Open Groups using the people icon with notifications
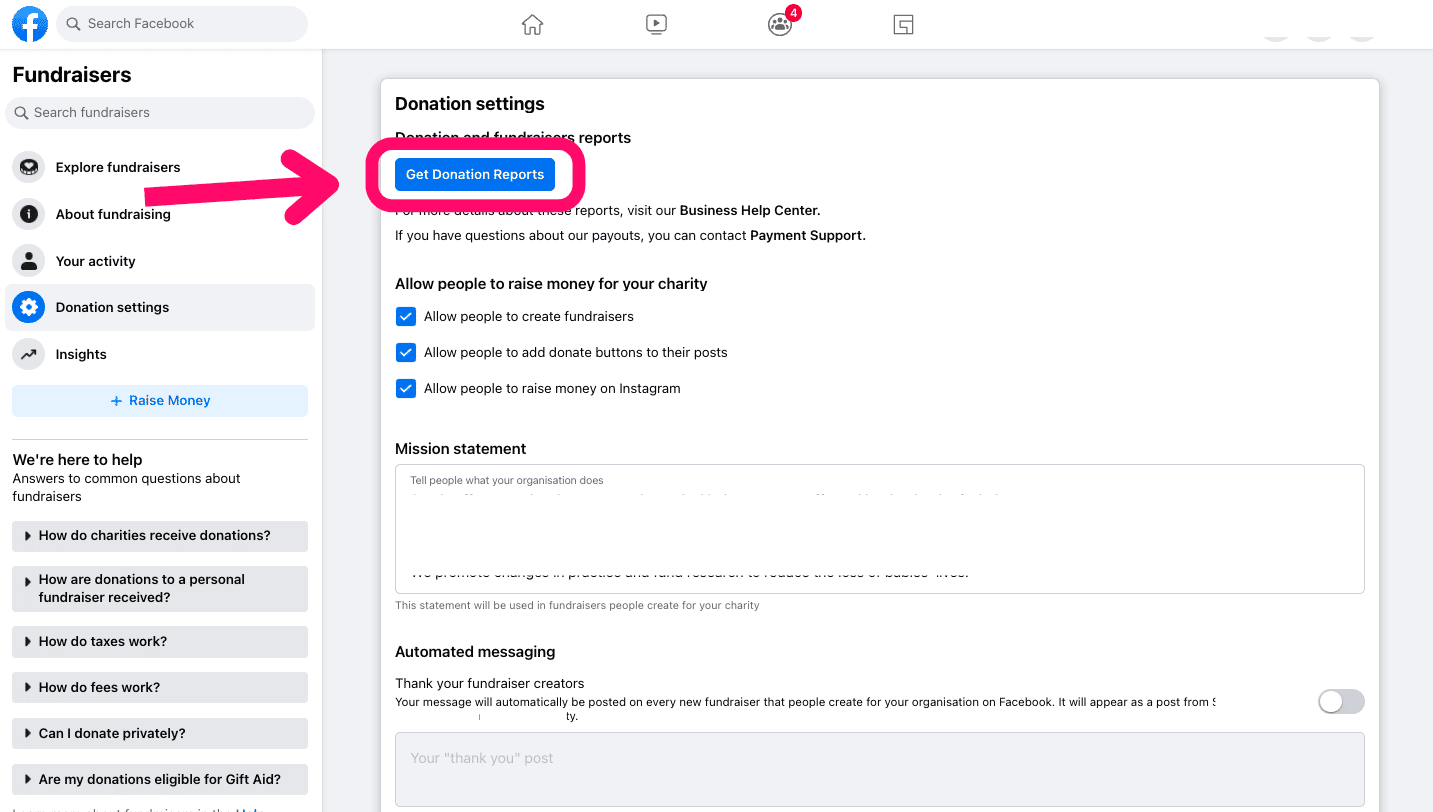This screenshot has width=1433, height=812. (x=779, y=23)
